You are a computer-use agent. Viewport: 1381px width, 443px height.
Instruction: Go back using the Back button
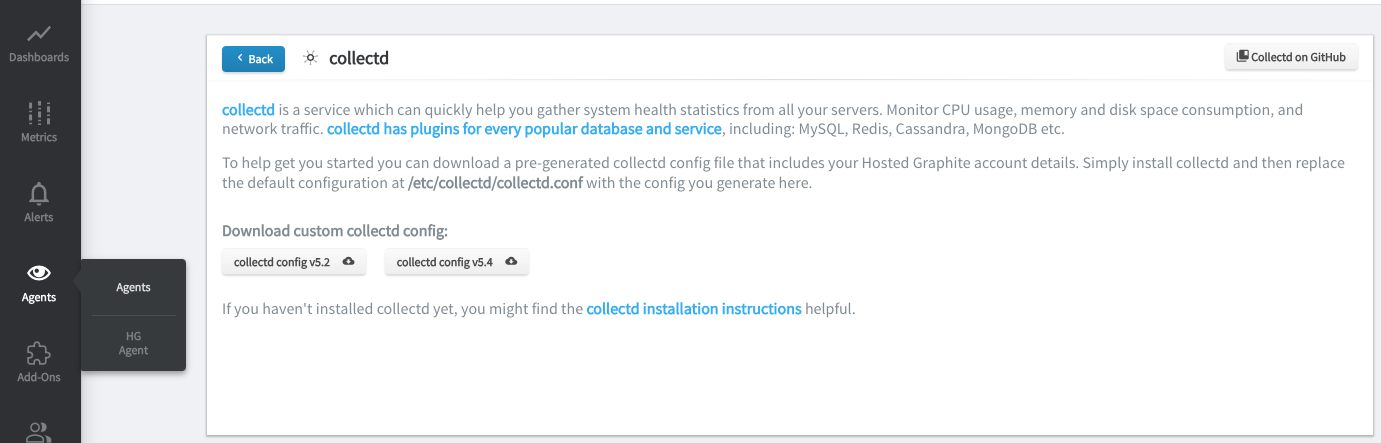253,59
